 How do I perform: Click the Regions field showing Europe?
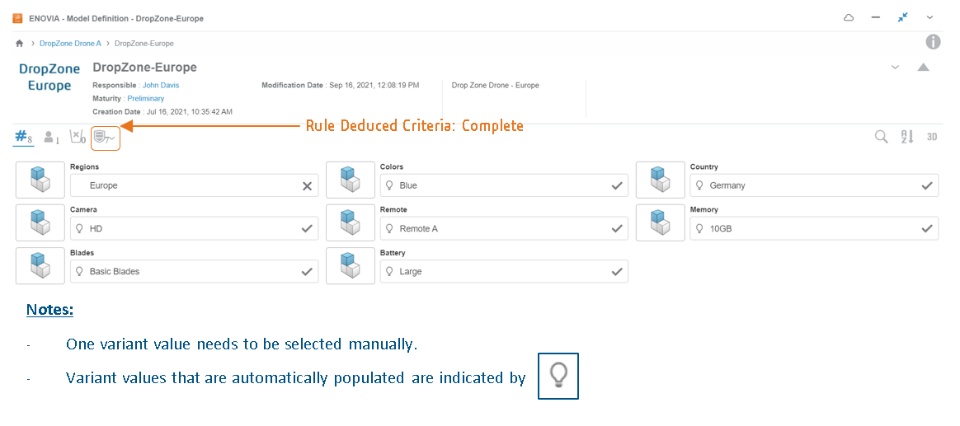[x=194, y=185]
